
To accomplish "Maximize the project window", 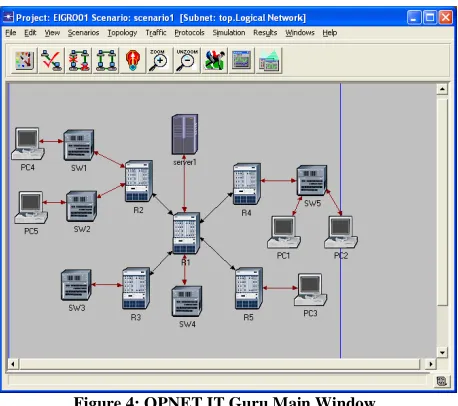I will (430, 17).
